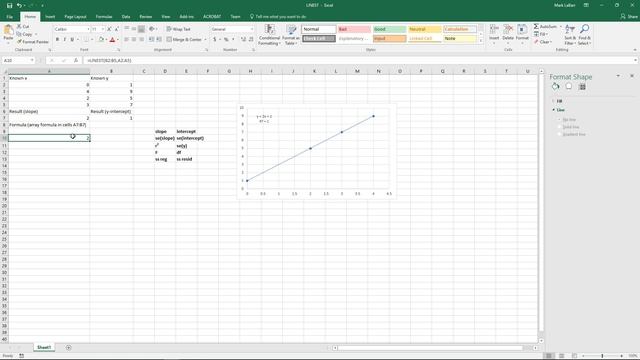Switch to the Review tab
640x360 pixels.
(x=146, y=17)
